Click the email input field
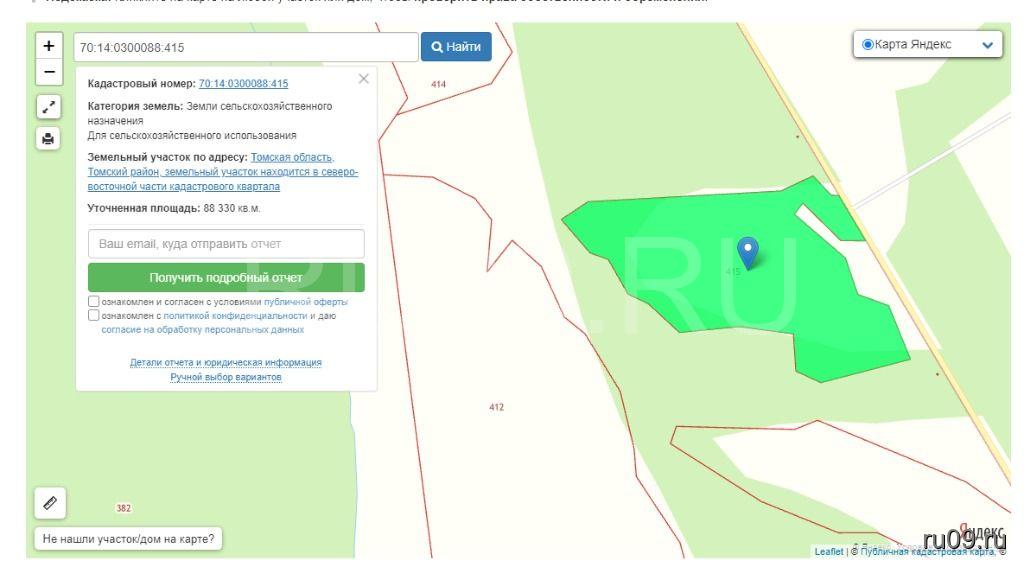The image size is (1024, 567). pos(226,244)
